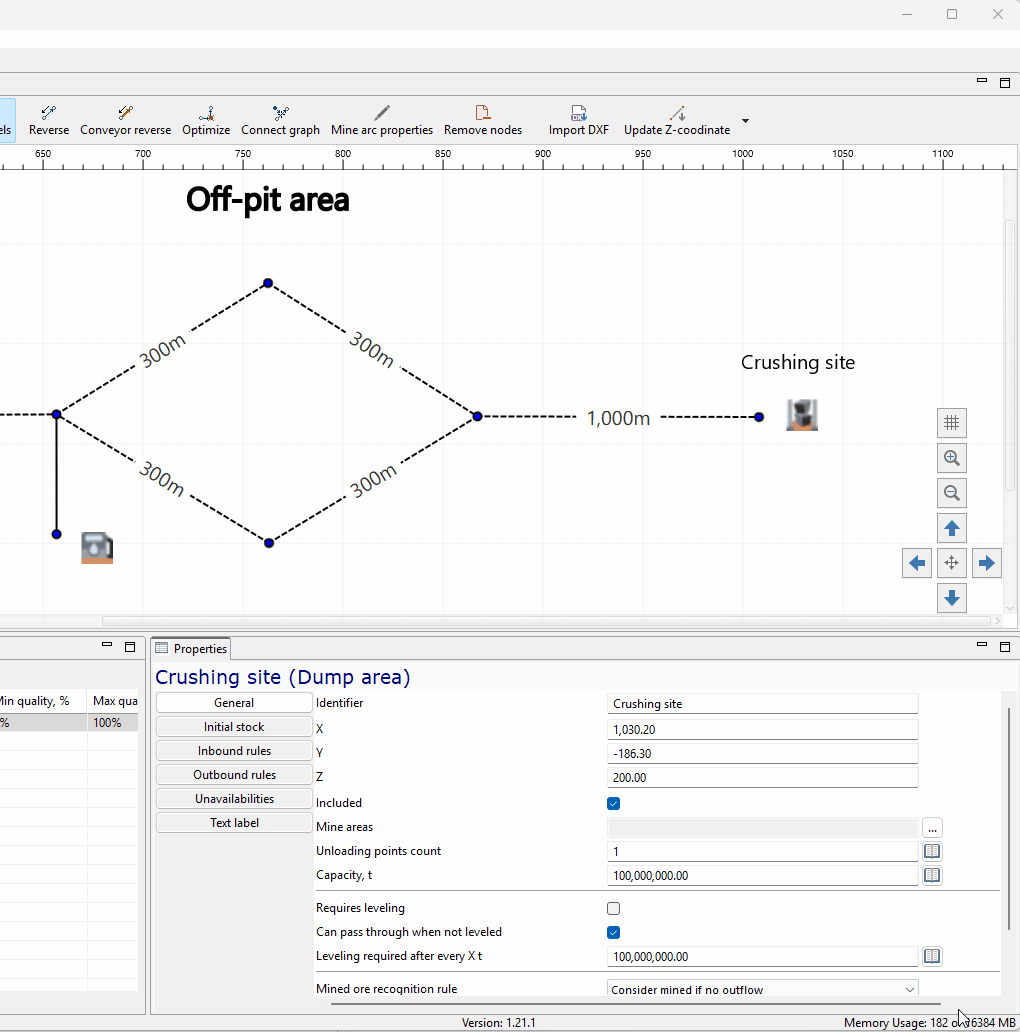Toggle Can pass through when not leveled
The image size is (1020, 1032).
click(613, 933)
